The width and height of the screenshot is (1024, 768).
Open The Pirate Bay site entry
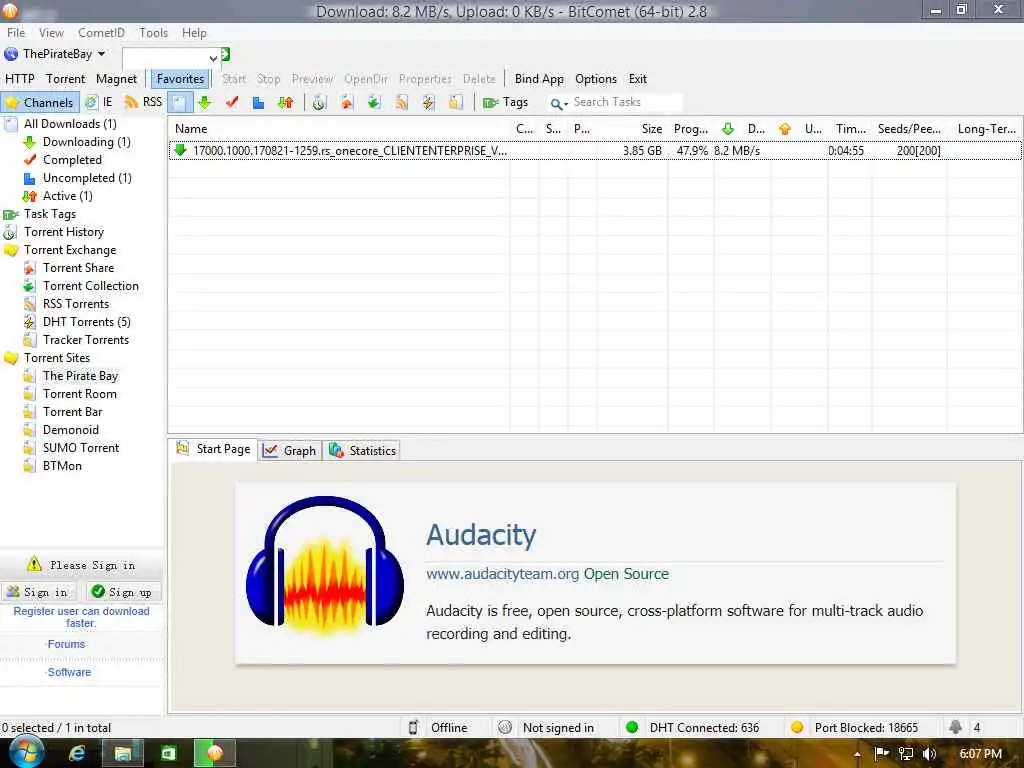click(x=80, y=376)
